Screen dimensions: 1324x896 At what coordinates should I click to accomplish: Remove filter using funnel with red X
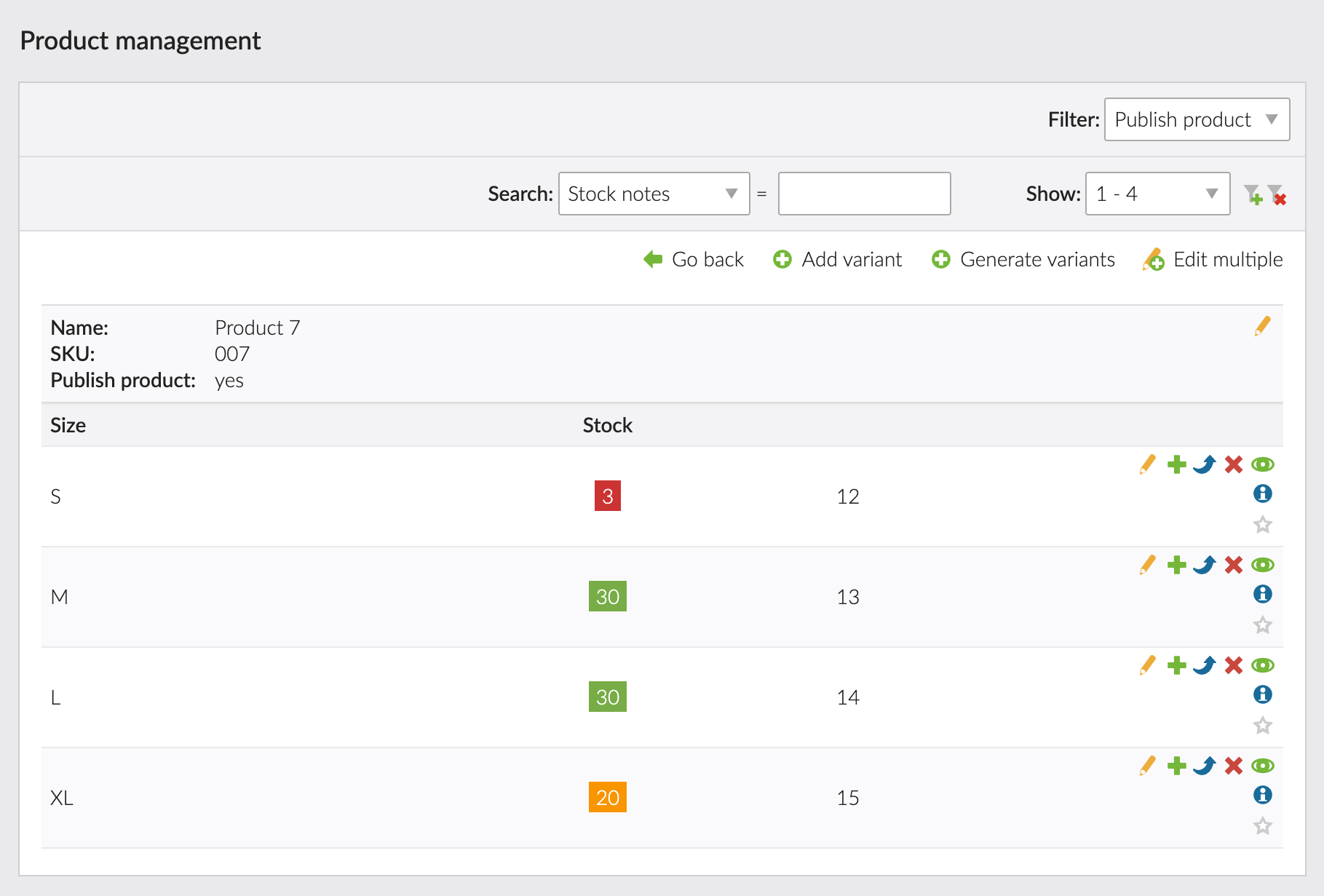[x=1277, y=194]
